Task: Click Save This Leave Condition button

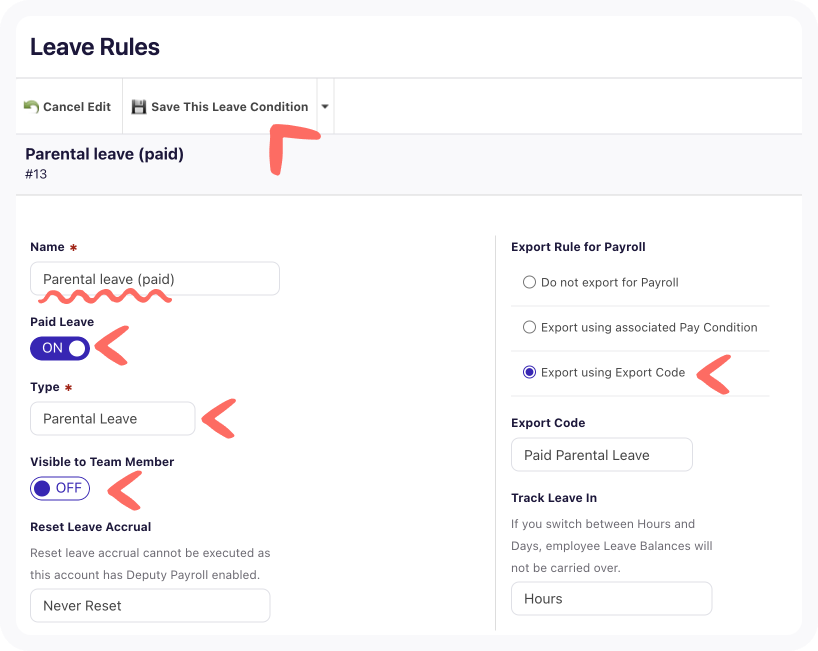Action: [220, 106]
